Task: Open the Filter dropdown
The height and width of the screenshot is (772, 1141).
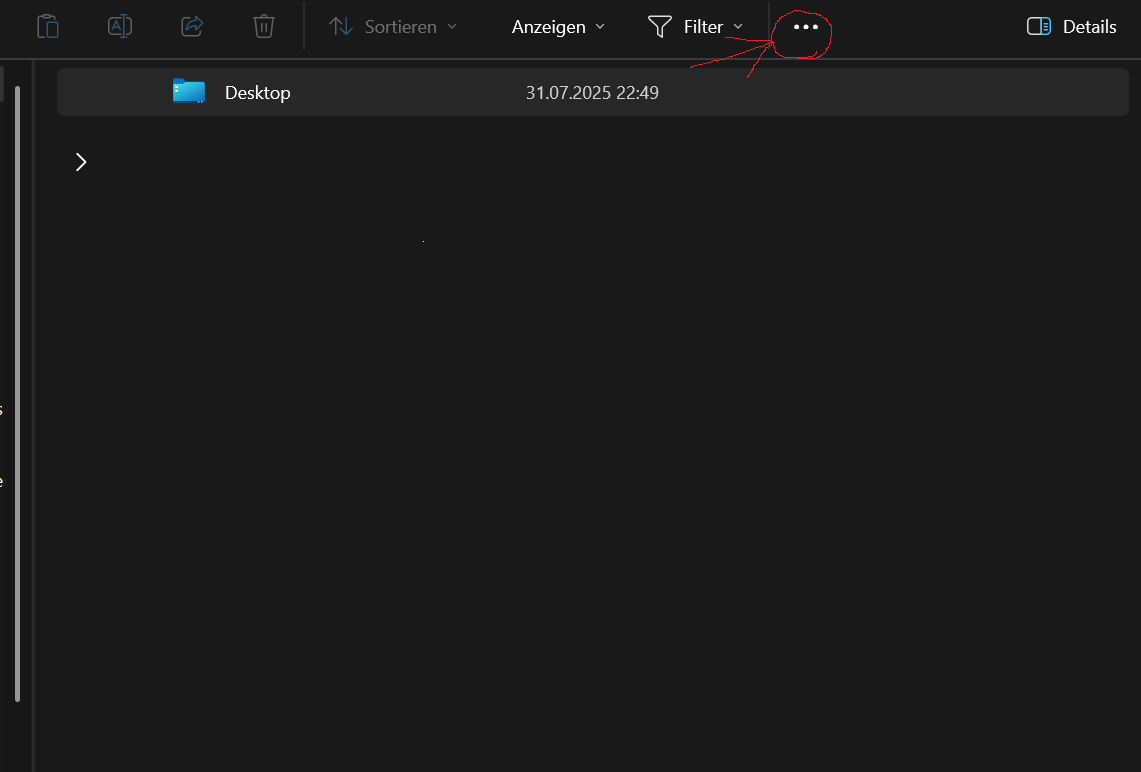Action: (x=696, y=27)
